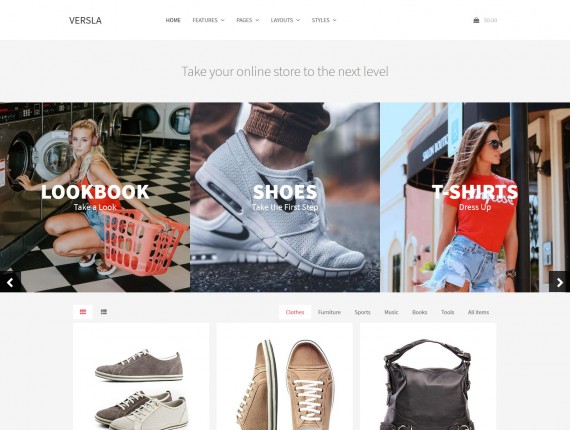Show the Tools category products
The height and width of the screenshot is (430, 570).
[x=447, y=312]
